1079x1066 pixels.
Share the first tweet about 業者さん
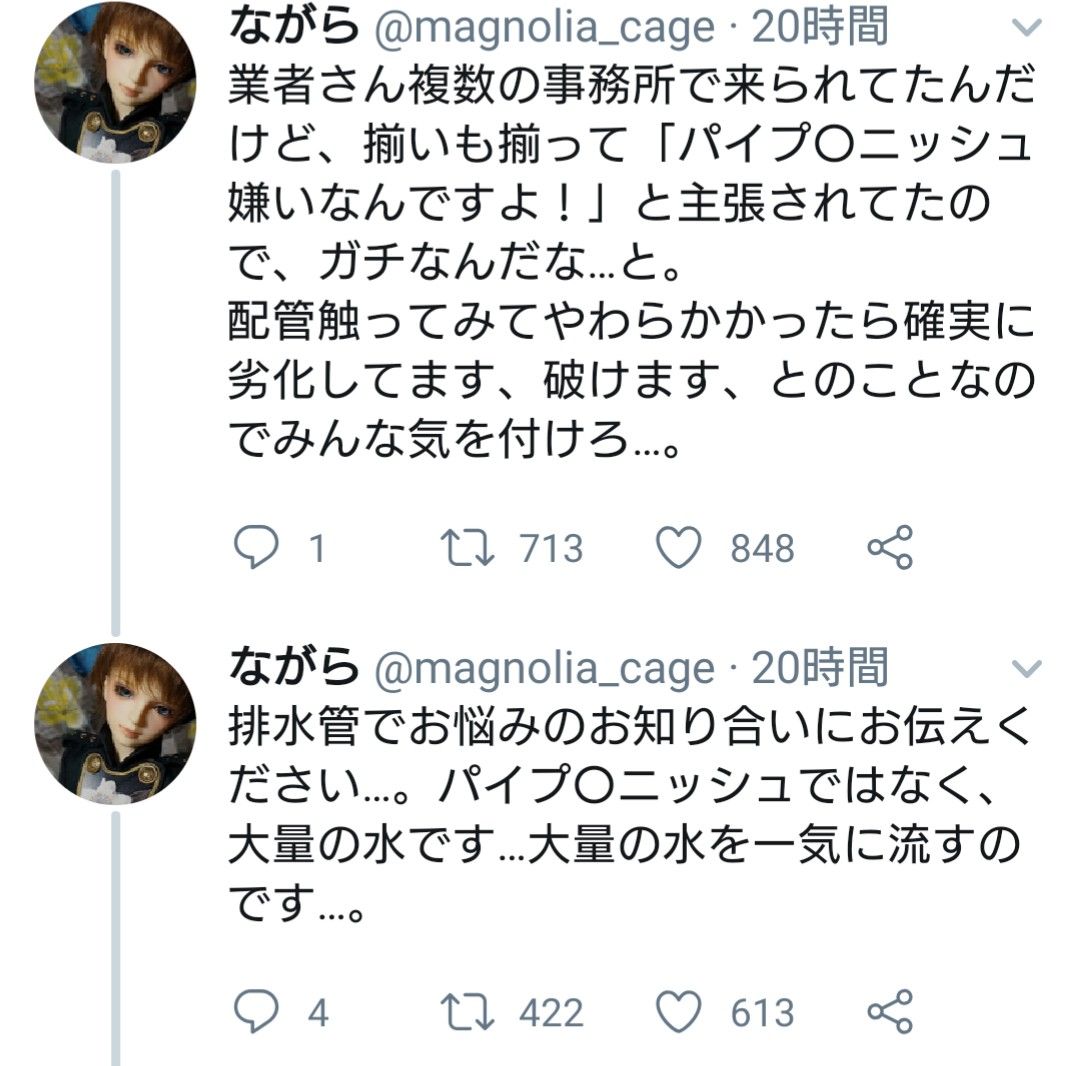[x=889, y=547]
